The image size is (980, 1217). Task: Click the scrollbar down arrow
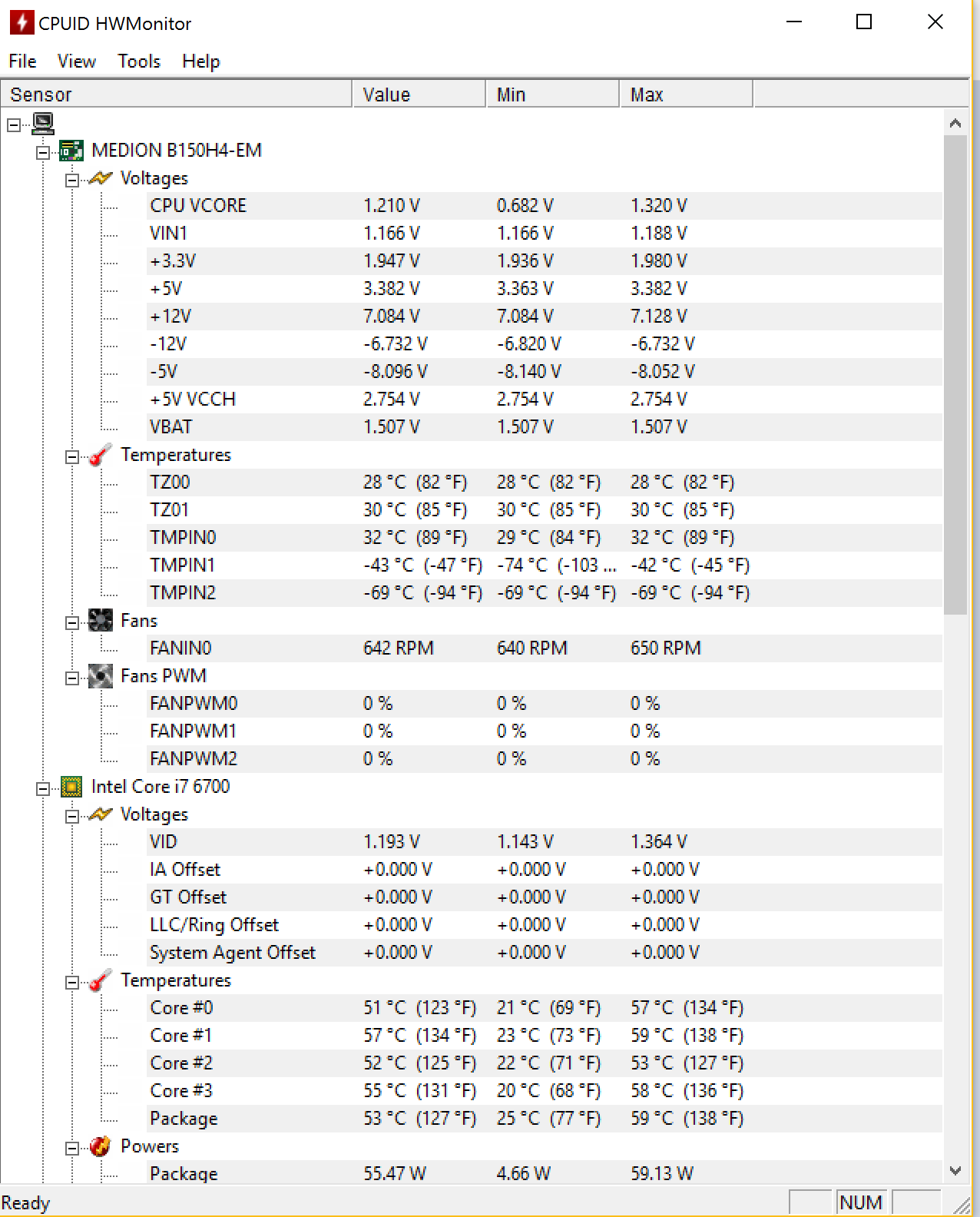tap(955, 1171)
